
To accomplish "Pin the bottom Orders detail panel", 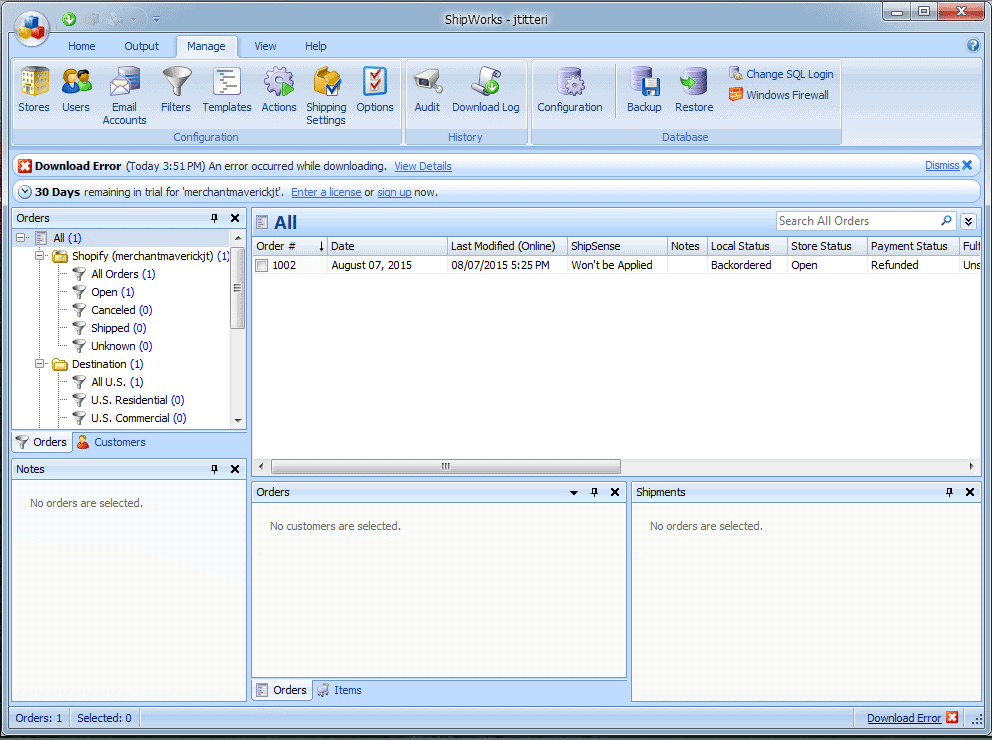I will tap(595, 492).
